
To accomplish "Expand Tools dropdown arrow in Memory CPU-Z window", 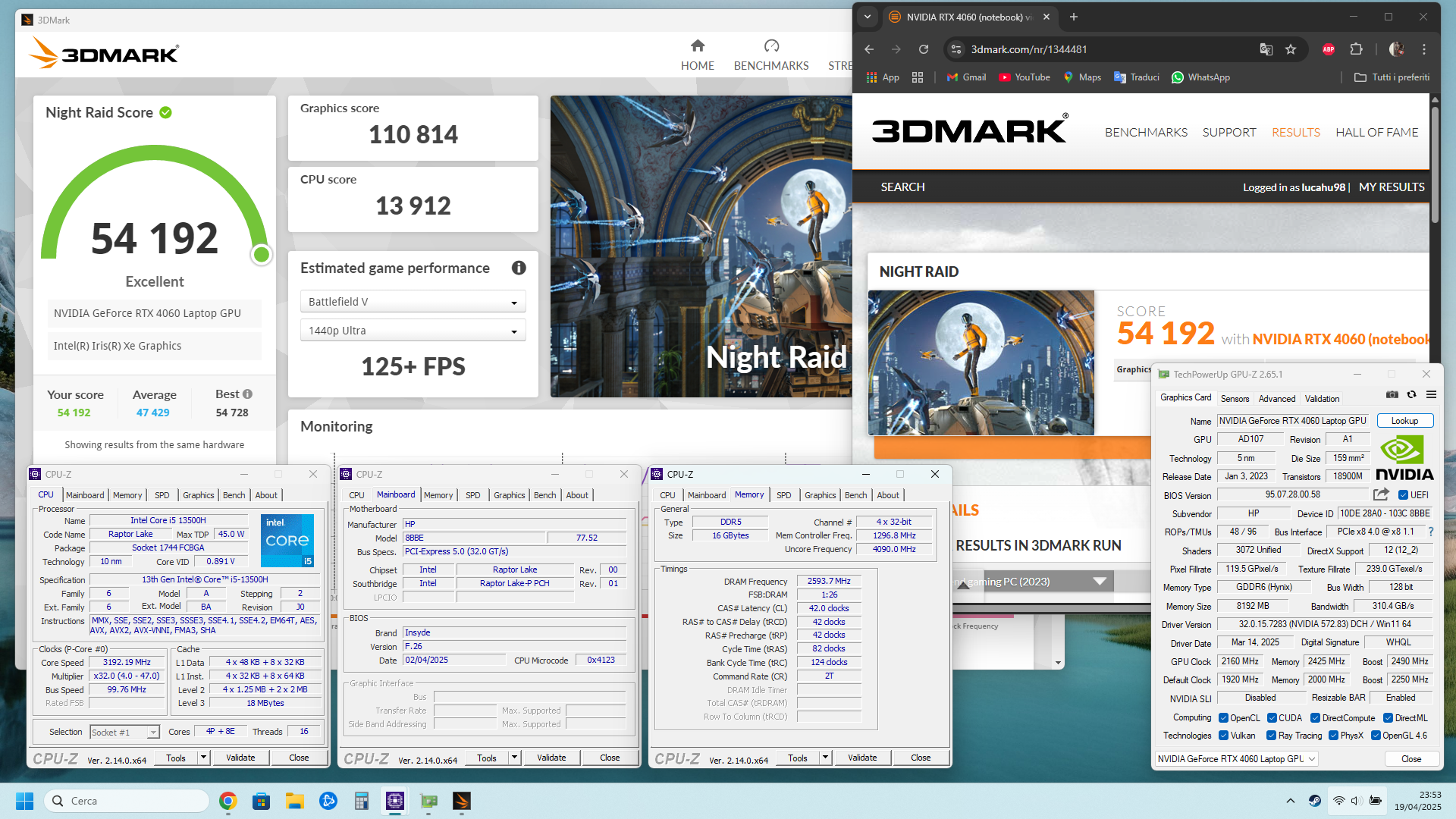I will [825, 758].
